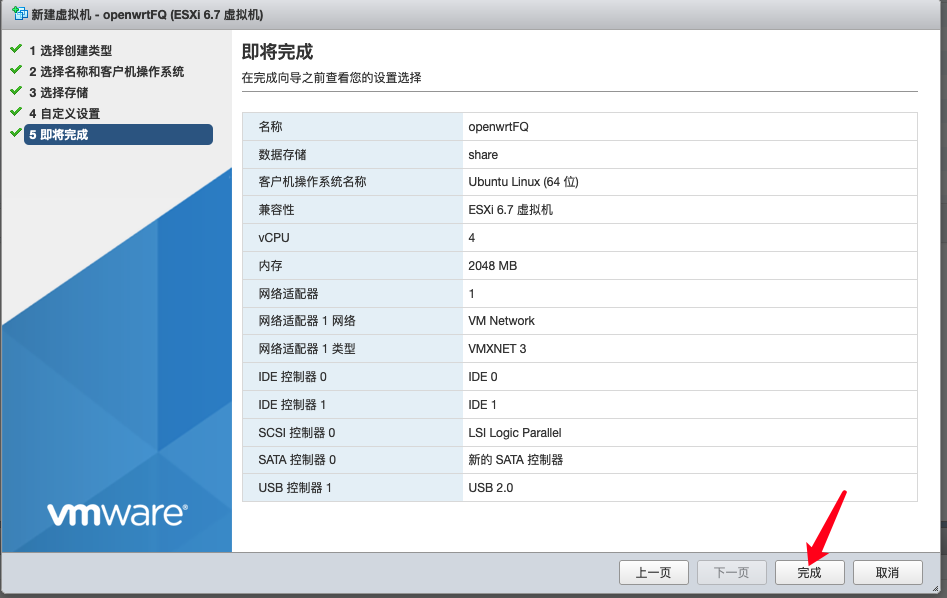947x598 pixels.
Task: Click green checkmark beside 自定义设置
Action: click(16, 112)
